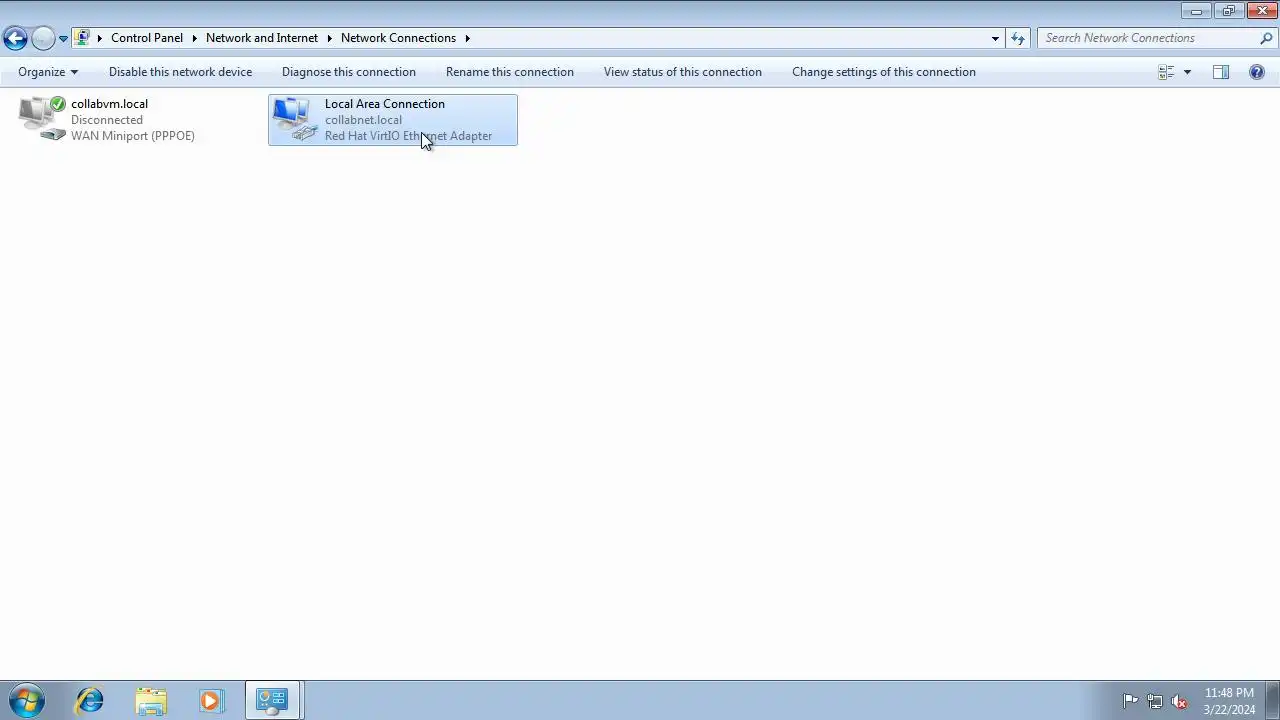Open the taskbar clock and date
The height and width of the screenshot is (720, 1280).
tap(1229, 701)
